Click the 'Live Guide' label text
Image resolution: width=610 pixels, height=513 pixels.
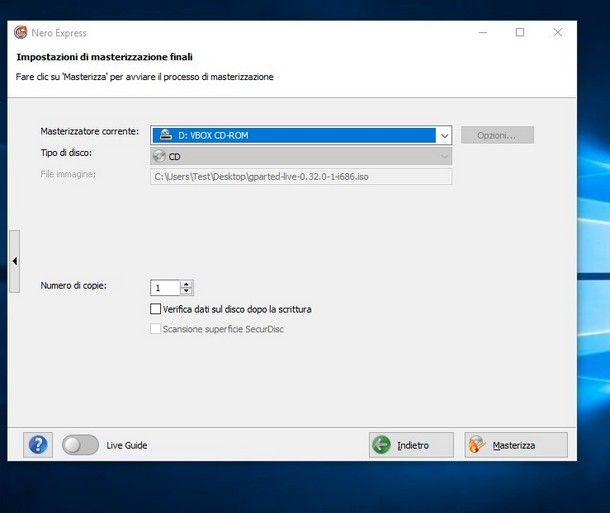(x=127, y=445)
